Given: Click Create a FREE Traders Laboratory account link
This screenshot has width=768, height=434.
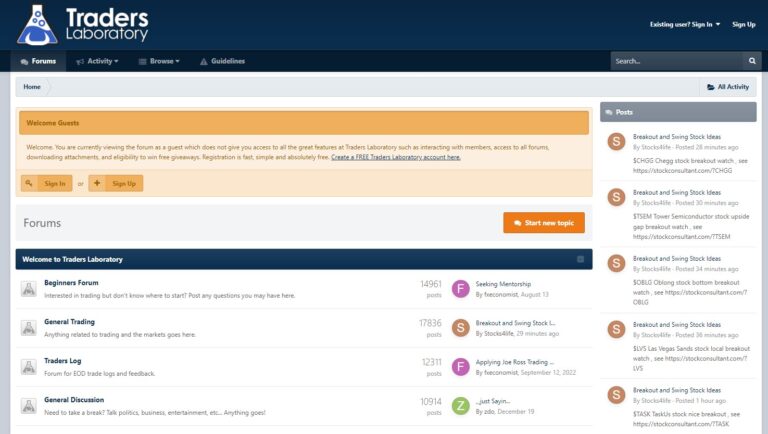Looking at the screenshot, I should point(396,157).
